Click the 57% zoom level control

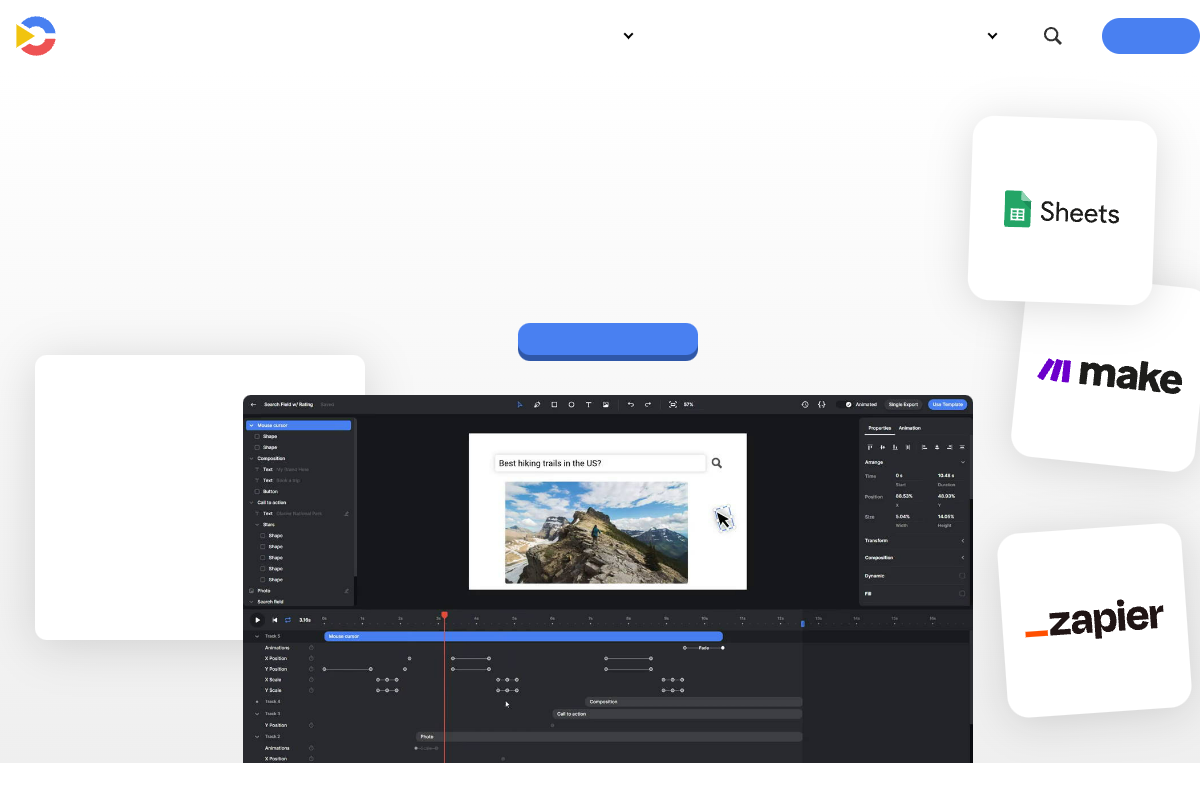pyautogui.click(x=691, y=404)
